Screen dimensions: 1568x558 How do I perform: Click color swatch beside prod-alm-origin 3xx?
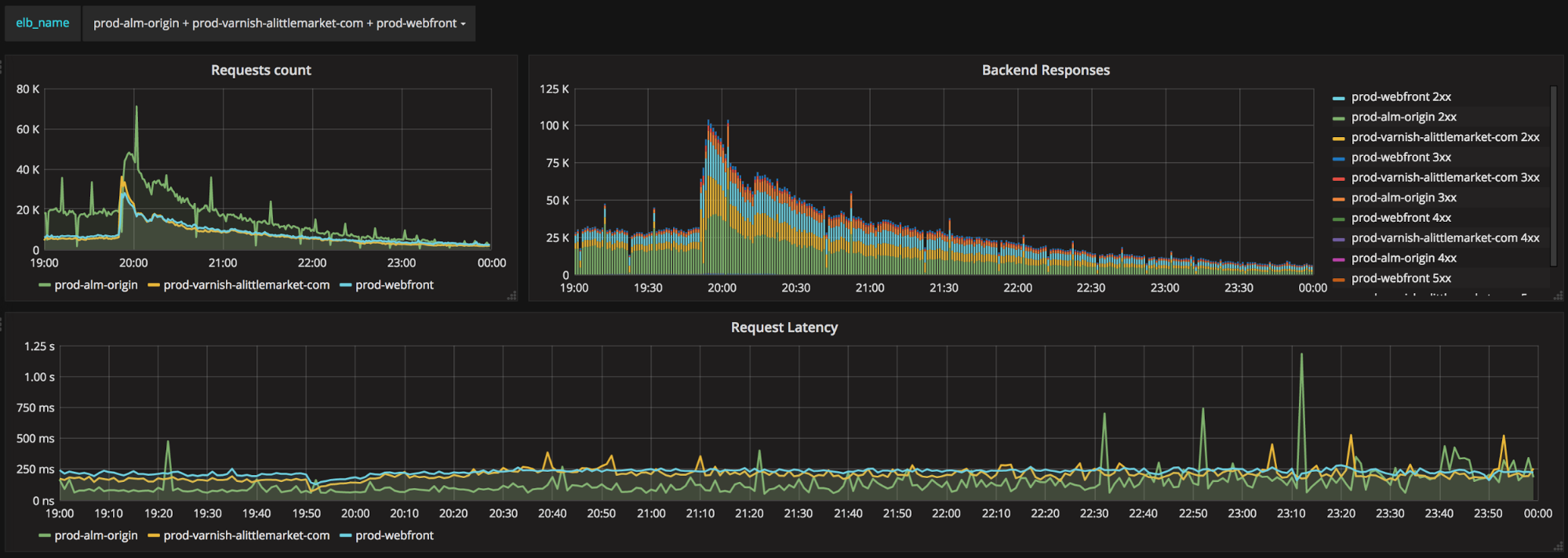click(1338, 199)
